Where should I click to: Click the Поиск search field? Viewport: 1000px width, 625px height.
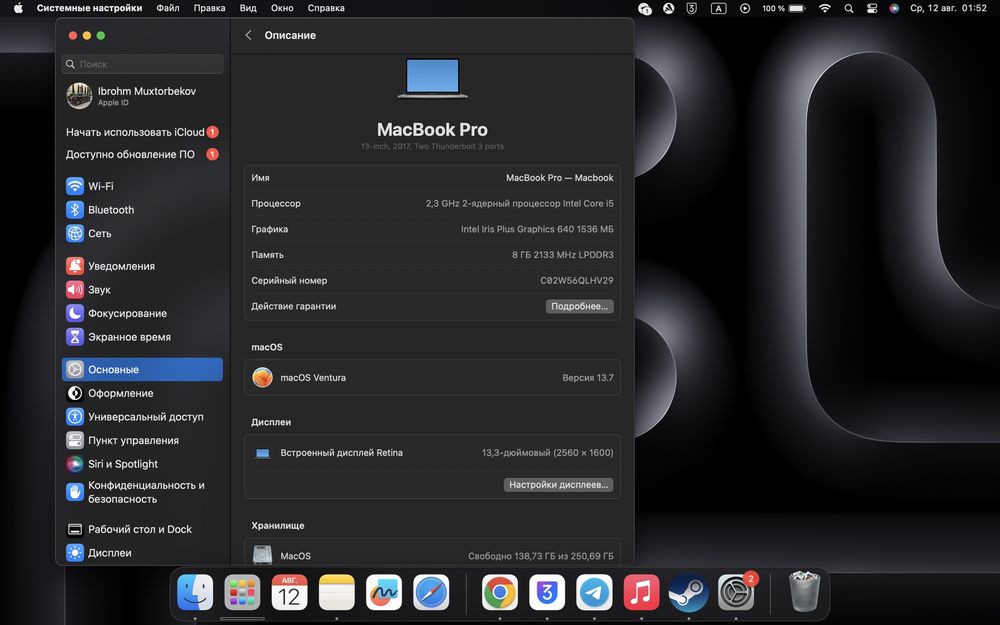[142, 64]
